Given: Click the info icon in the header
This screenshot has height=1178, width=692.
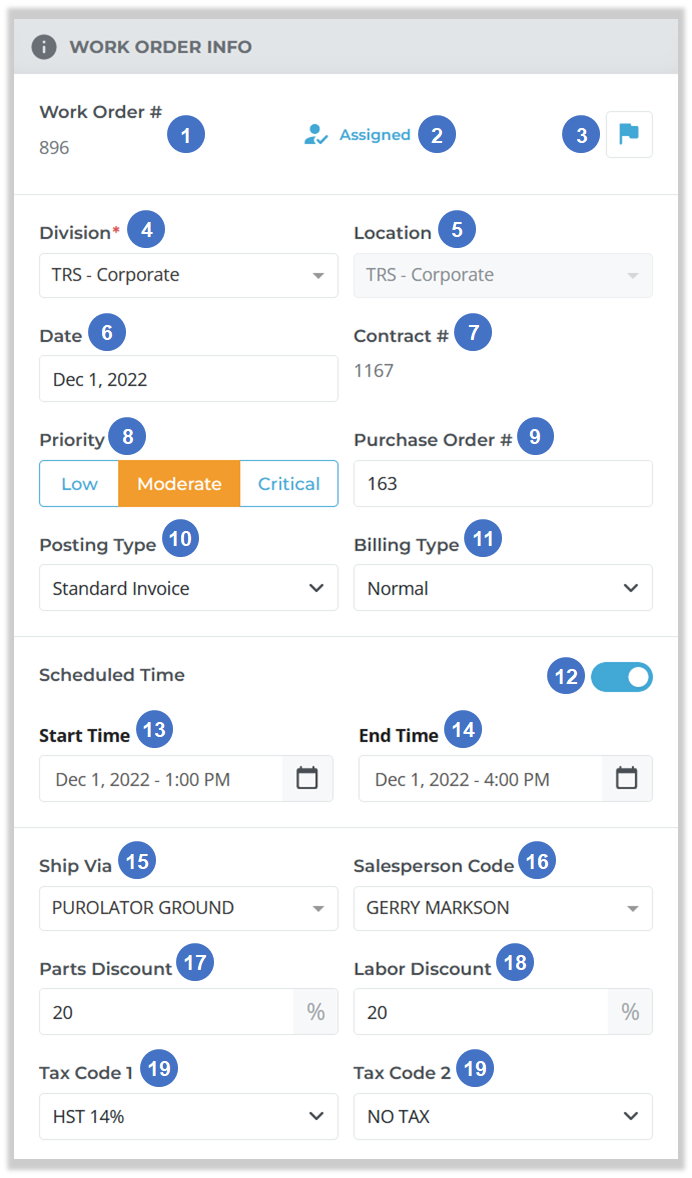Looking at the screenshot, I should pos(44,47).
